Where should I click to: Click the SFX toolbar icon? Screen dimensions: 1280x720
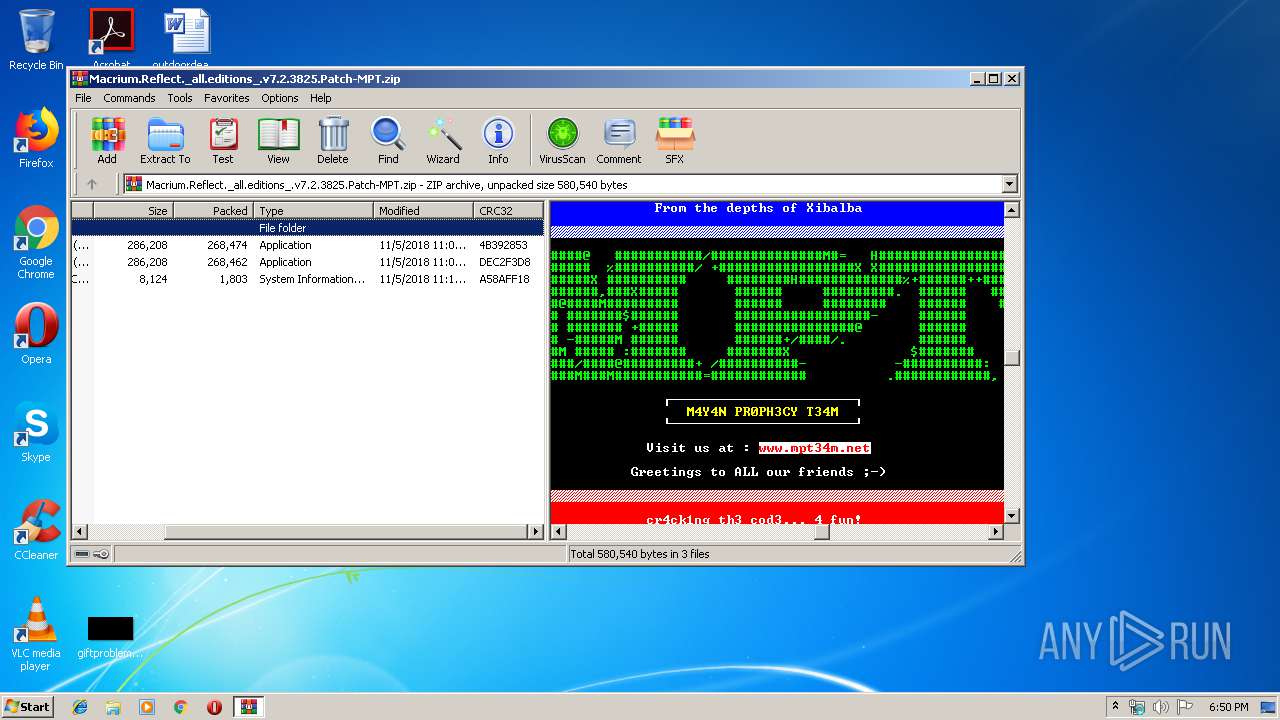(x=675, y=140)
